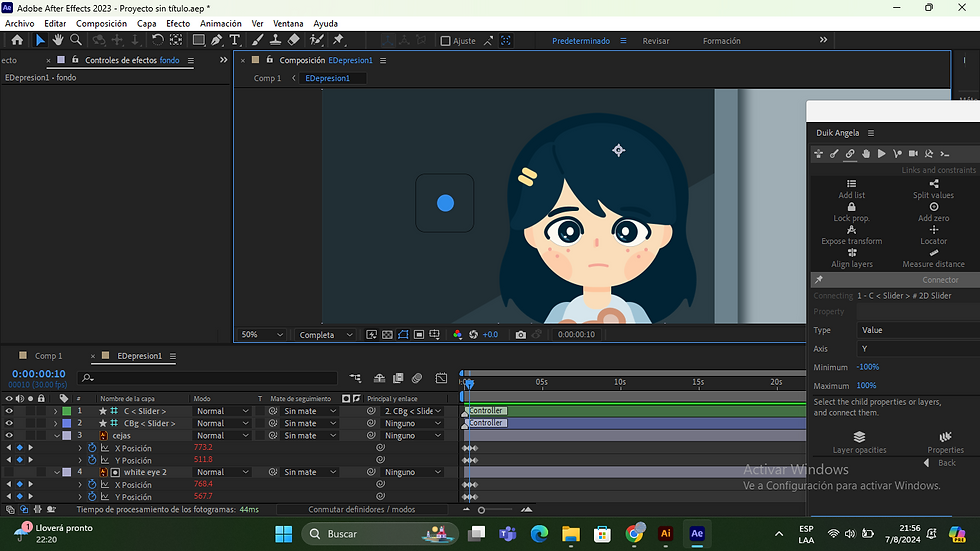Screen dimensions: 980x551
Task: Select the Eraser tool
Action: coord(293,40)
